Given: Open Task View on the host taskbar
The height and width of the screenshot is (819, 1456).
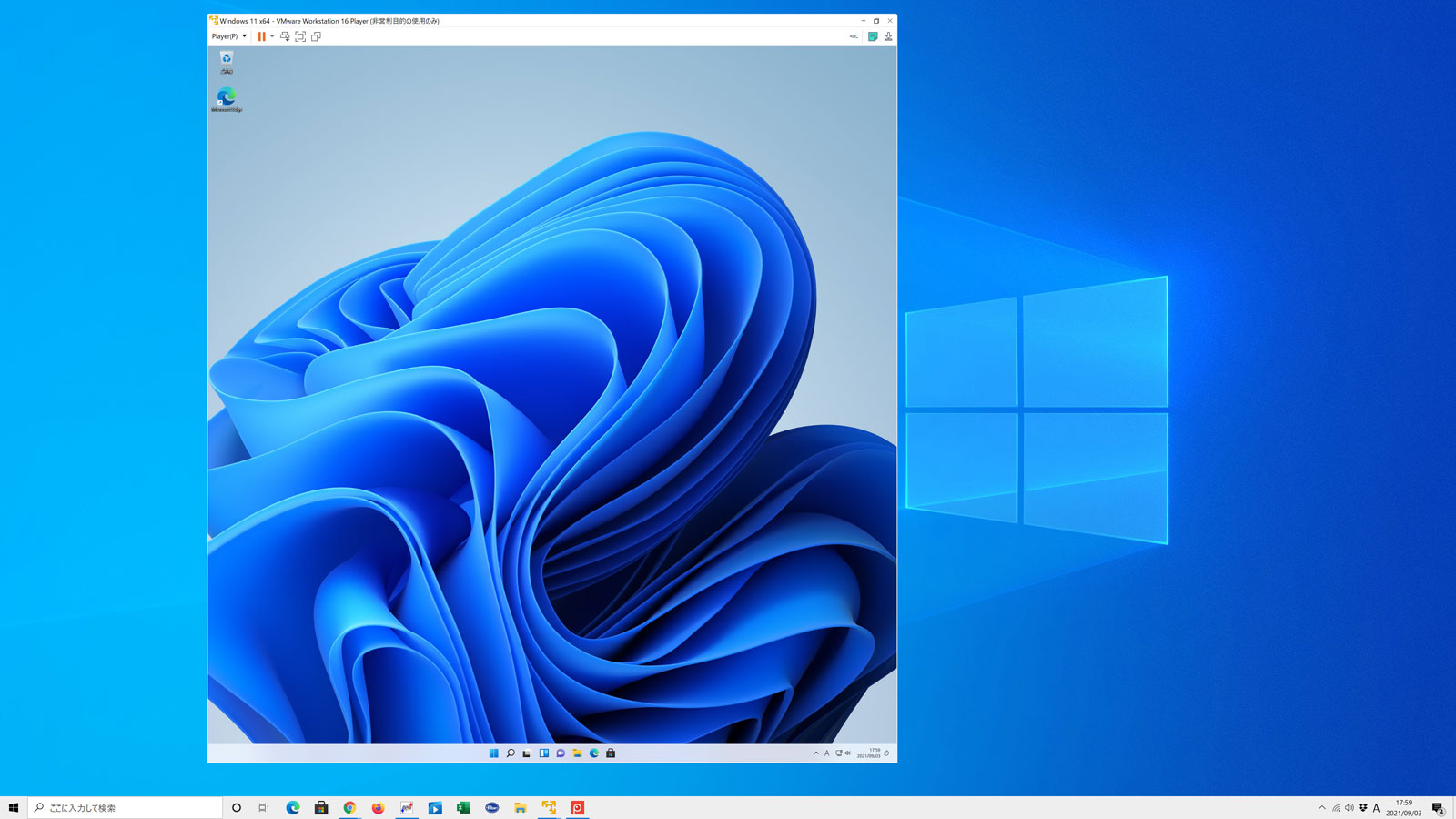Looking at the screenshot, I should coord(264,807).
